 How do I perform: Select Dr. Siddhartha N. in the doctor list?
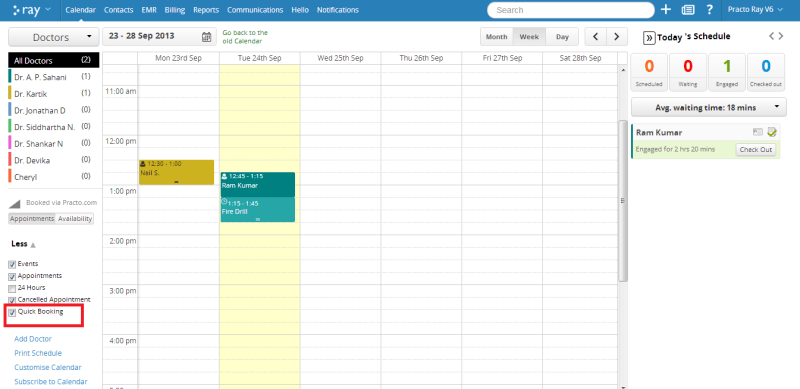coord(54,127)
